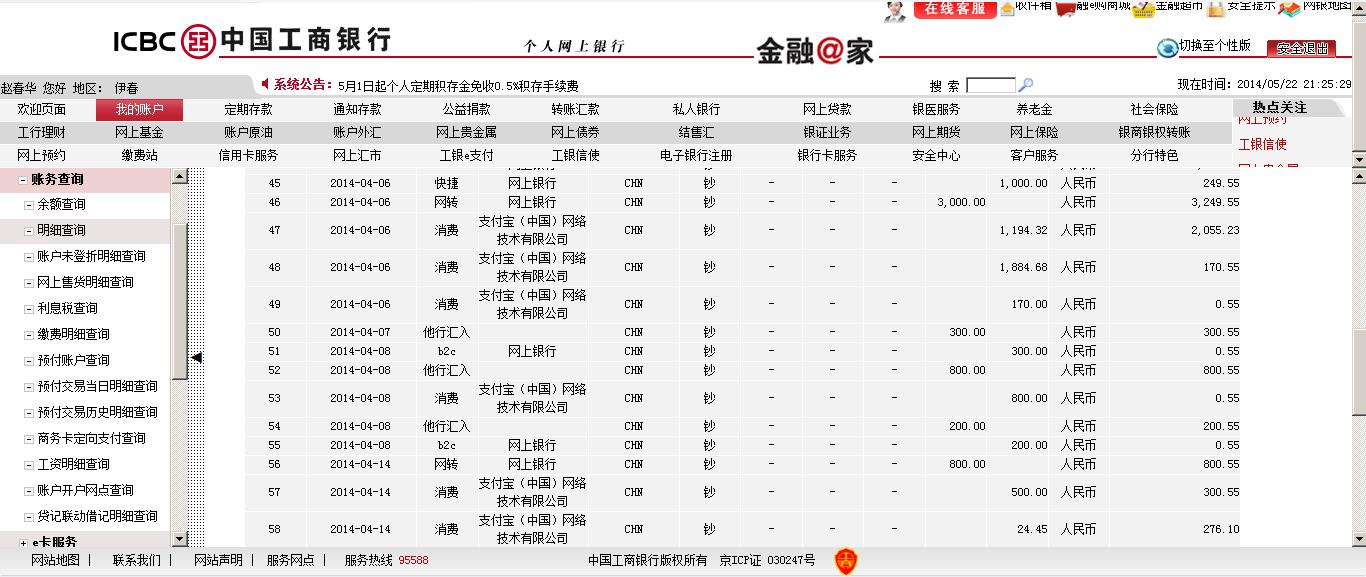Open 账户未登折明细查询 in the sidebar

(x=91, y=256)
